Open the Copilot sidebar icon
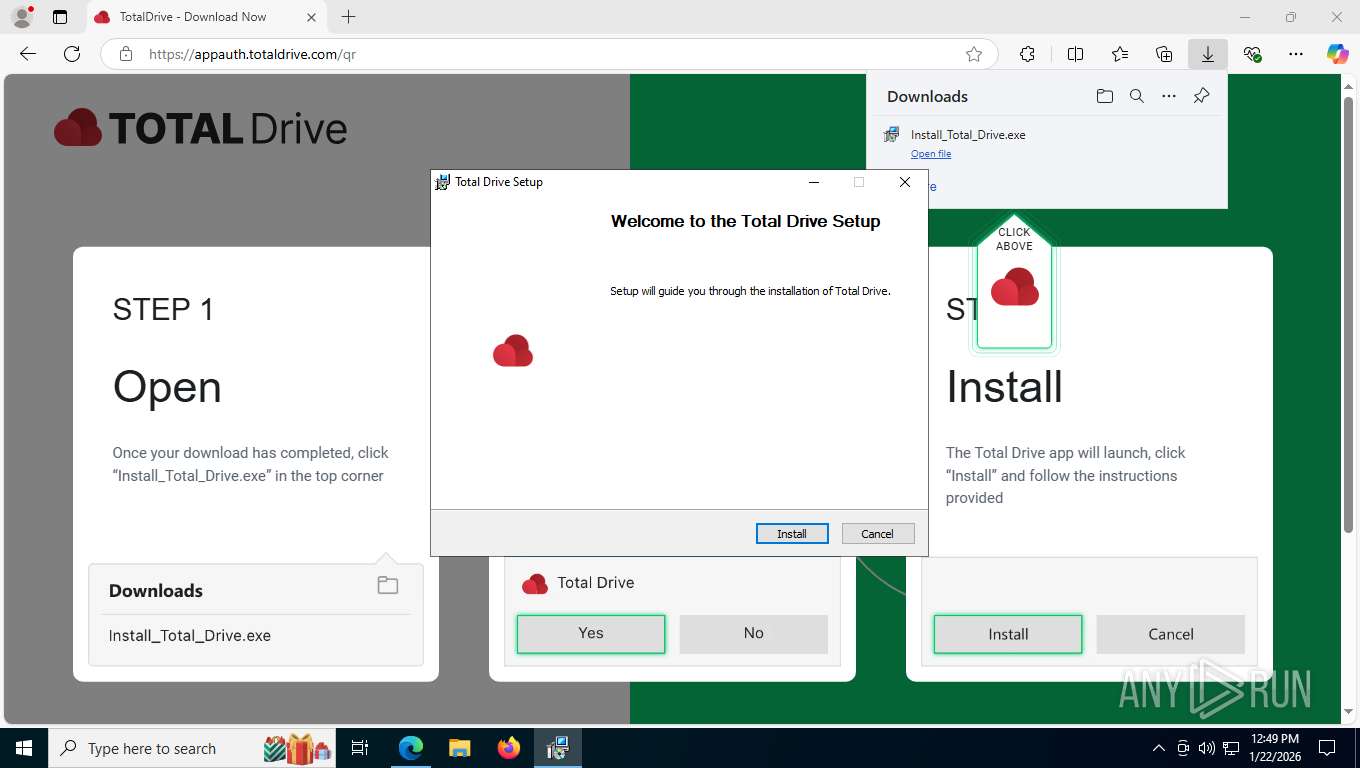Screen dimensions: 1360x768 (1338, 54)
